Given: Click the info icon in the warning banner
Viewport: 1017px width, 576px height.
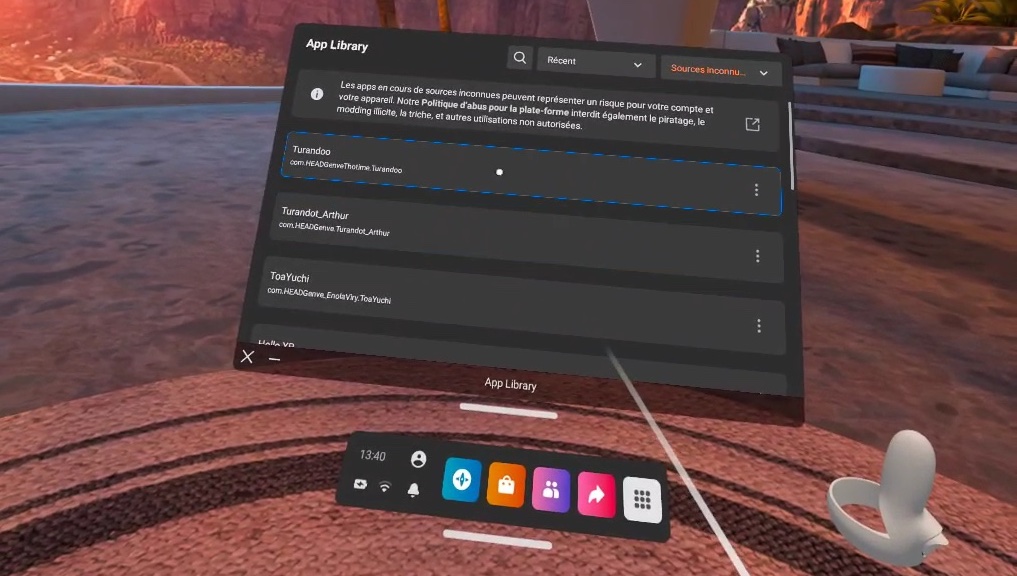Looking at the screenshot, I should coord(317,94).
